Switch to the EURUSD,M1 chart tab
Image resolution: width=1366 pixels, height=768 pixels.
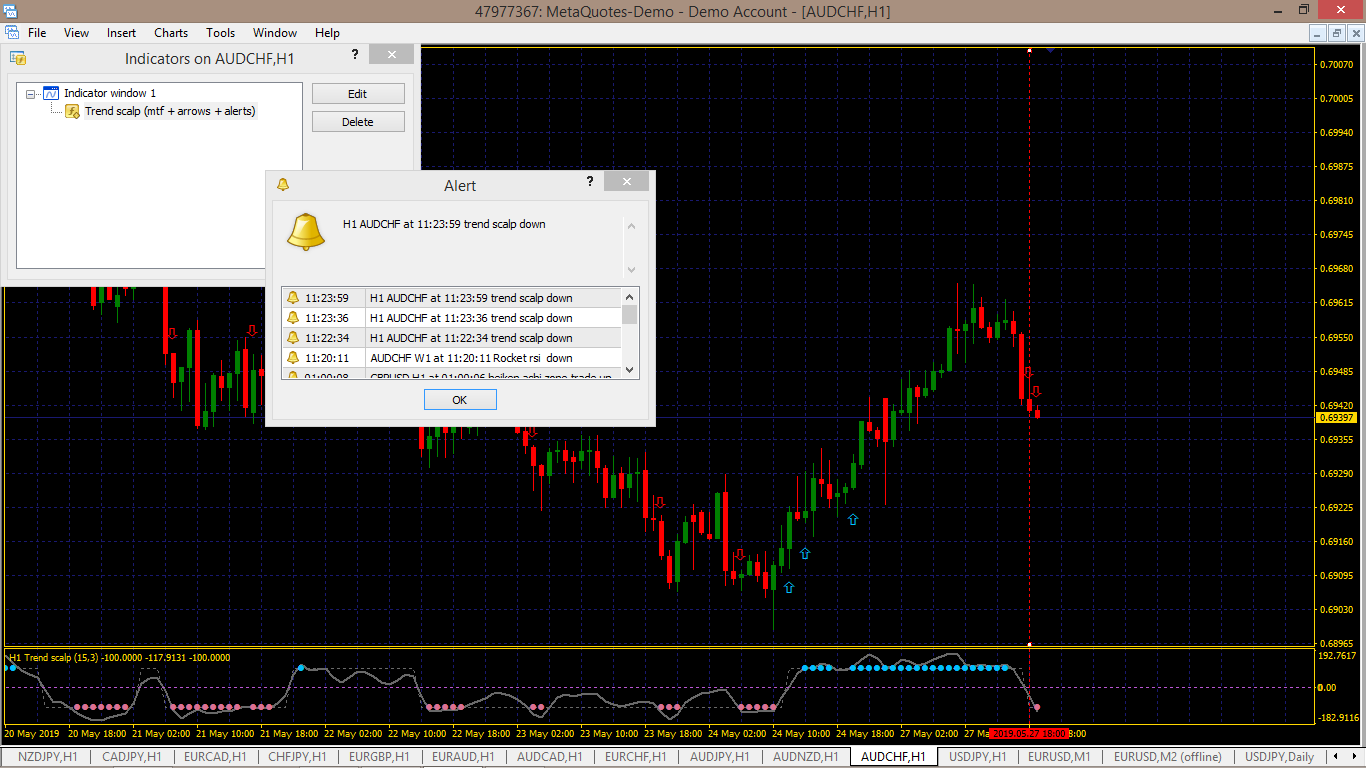point(1059,757)
